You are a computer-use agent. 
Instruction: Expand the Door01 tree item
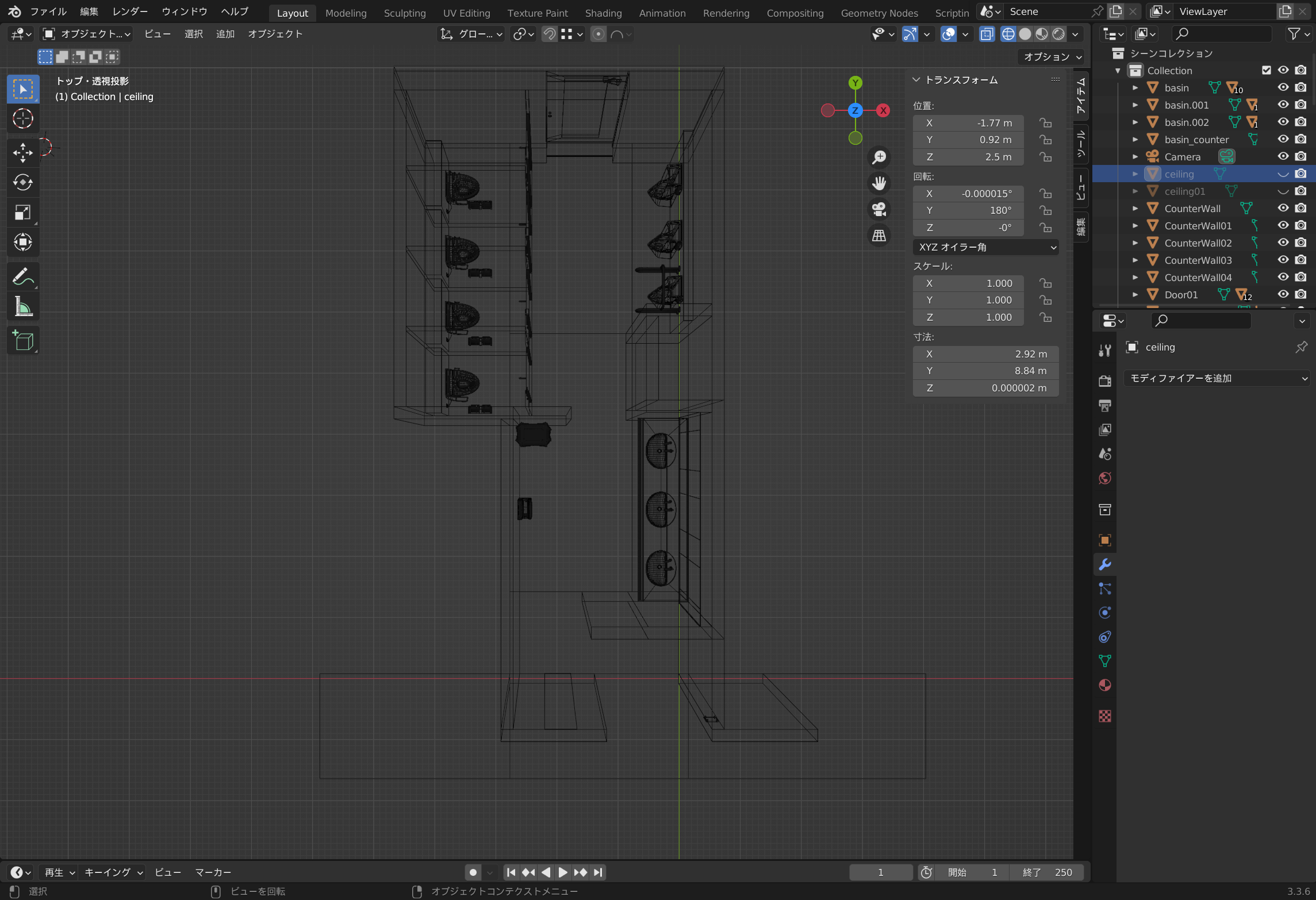(1135, 295)
